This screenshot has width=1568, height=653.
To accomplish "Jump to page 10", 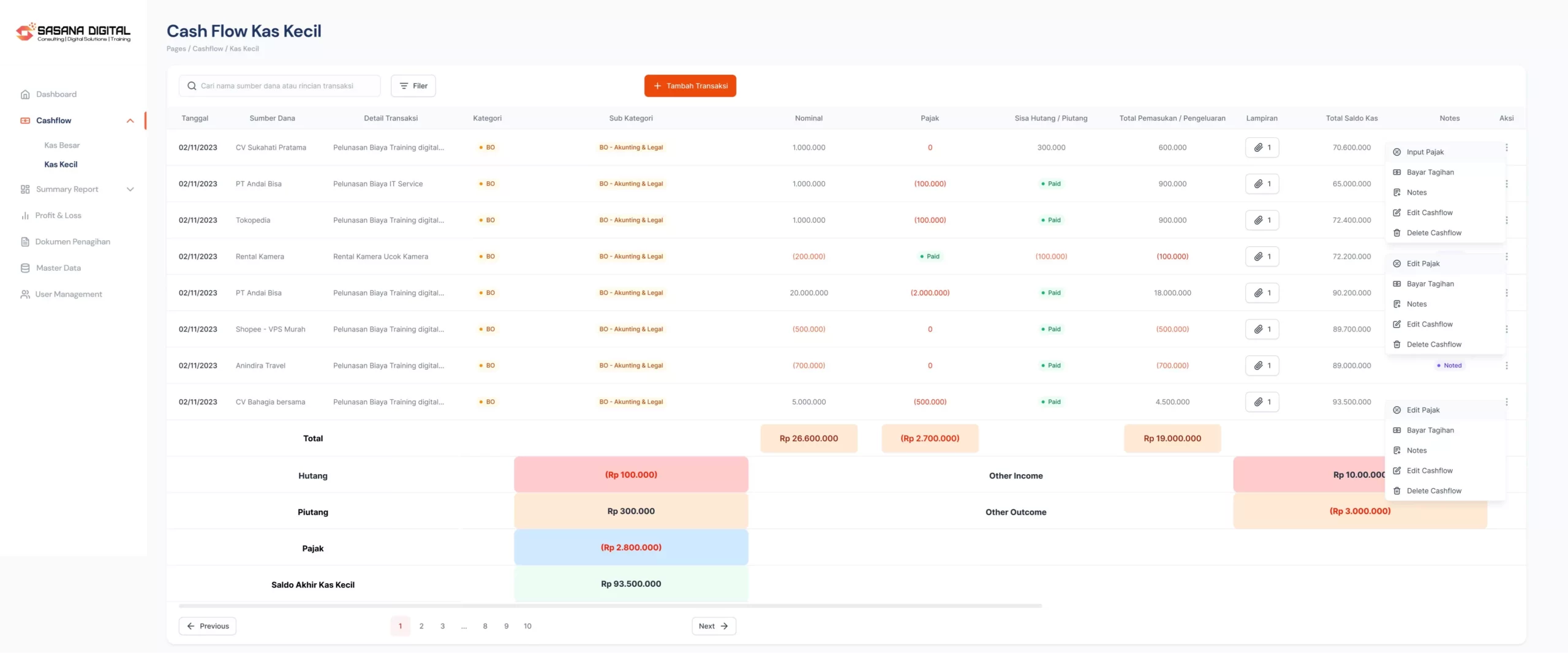I will point(527,626).
